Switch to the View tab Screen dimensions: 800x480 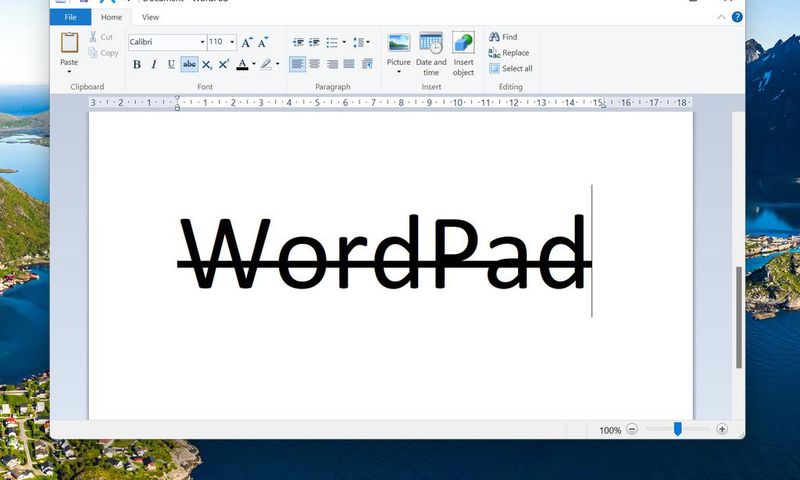click(150, 17)
